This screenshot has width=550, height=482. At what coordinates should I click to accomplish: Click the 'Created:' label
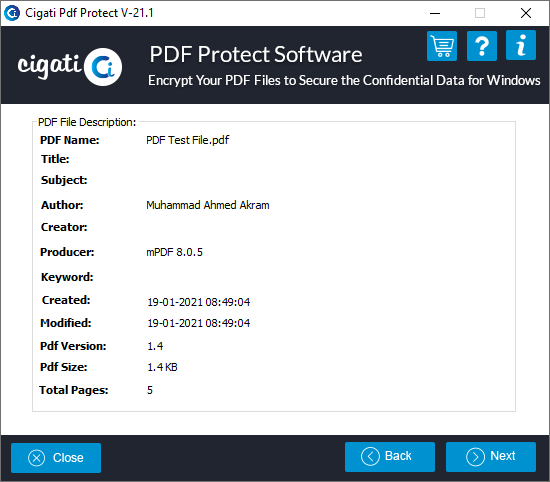click(x=66, y=300)
